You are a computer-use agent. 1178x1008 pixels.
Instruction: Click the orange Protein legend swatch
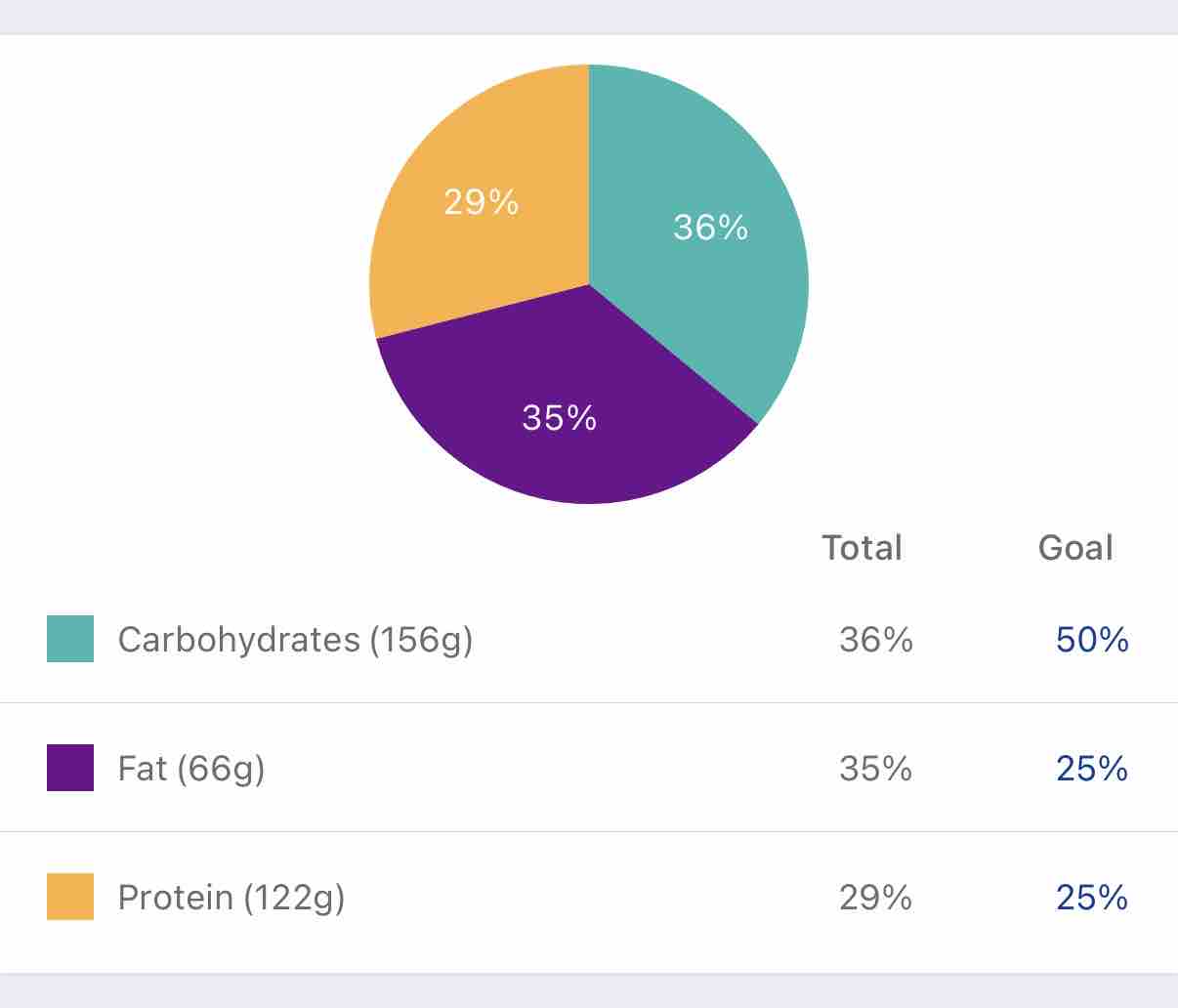tap(70, 897)
